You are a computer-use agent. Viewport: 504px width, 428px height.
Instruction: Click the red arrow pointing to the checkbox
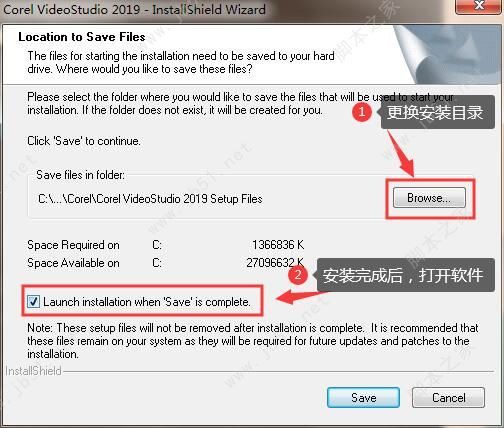pyautogui.click(x=302, y=296)
